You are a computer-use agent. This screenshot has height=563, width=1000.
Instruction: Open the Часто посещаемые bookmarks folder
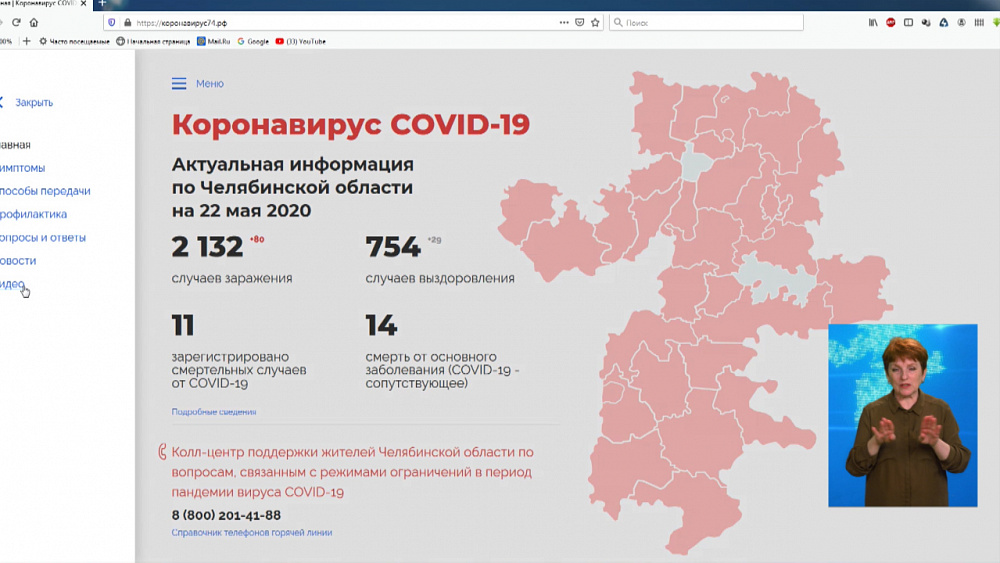pos(74,41)
